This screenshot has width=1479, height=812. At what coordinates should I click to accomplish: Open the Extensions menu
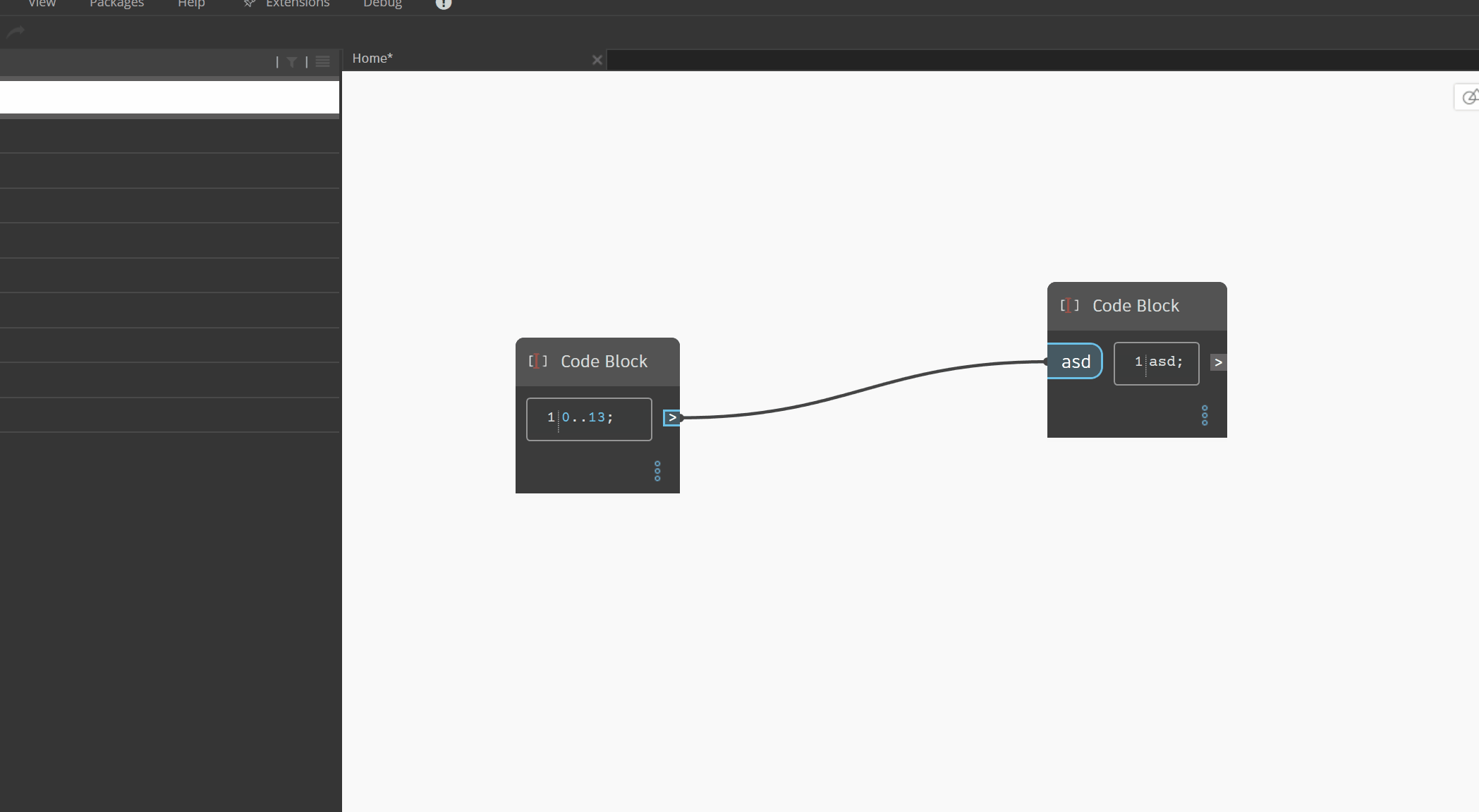tap(297, 4)
